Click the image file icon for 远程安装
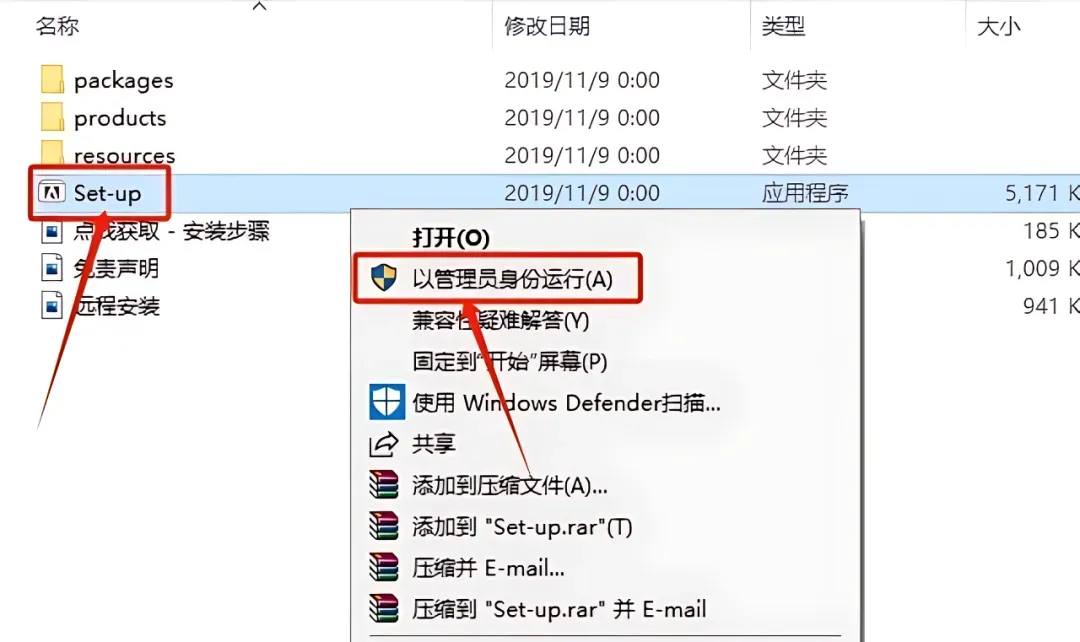This screenshot has height=642, width=1080. 52,305
